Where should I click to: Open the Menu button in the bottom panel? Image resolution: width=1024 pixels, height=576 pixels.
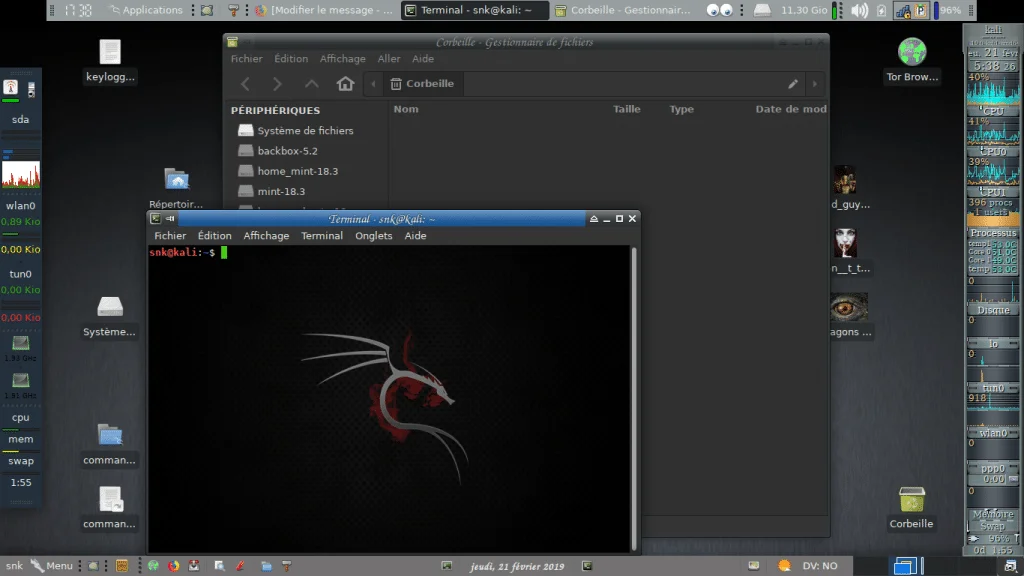pyautogui.click(x=52, y=566)
